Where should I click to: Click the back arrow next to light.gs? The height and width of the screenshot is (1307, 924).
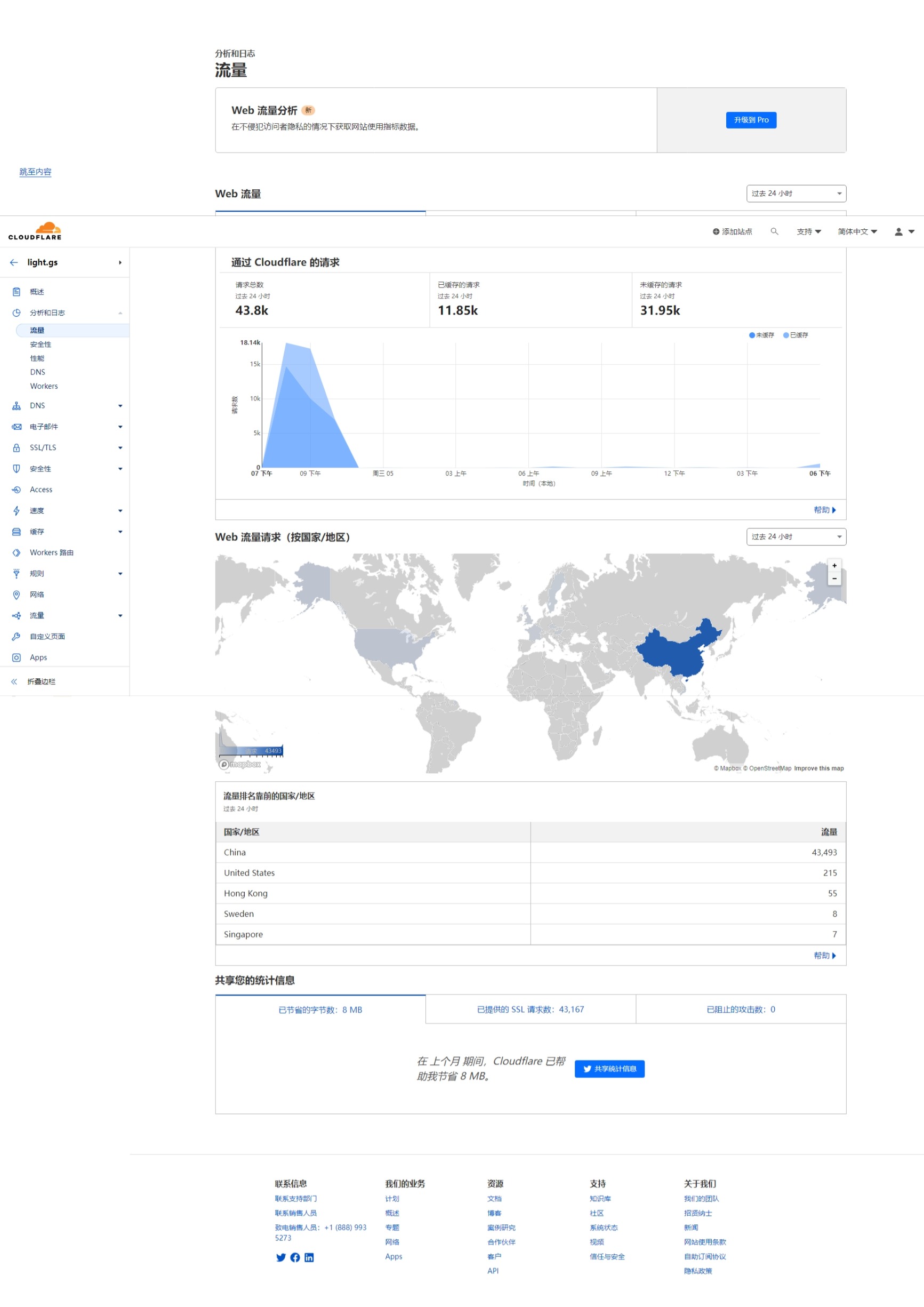coord(14,262)
